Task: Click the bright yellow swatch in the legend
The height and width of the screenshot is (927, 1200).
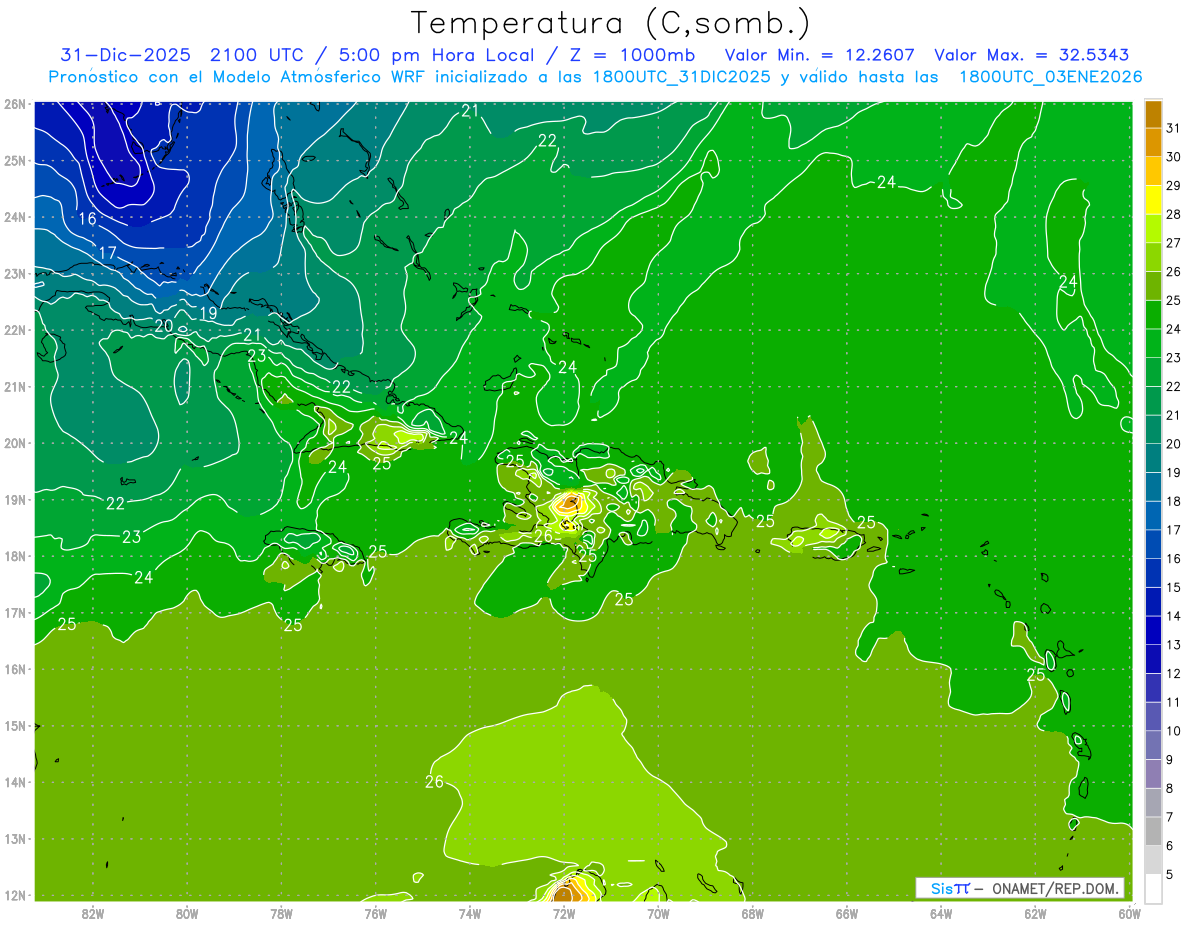Action: tap(1153, 201)
